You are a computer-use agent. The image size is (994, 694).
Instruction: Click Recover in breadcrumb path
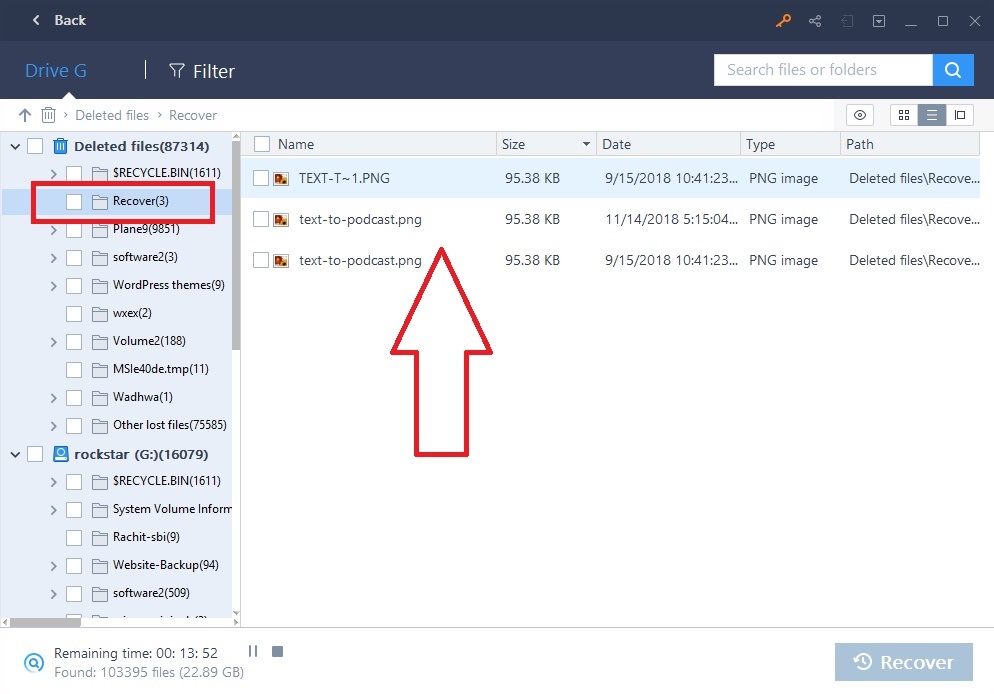tap(193, 115)
